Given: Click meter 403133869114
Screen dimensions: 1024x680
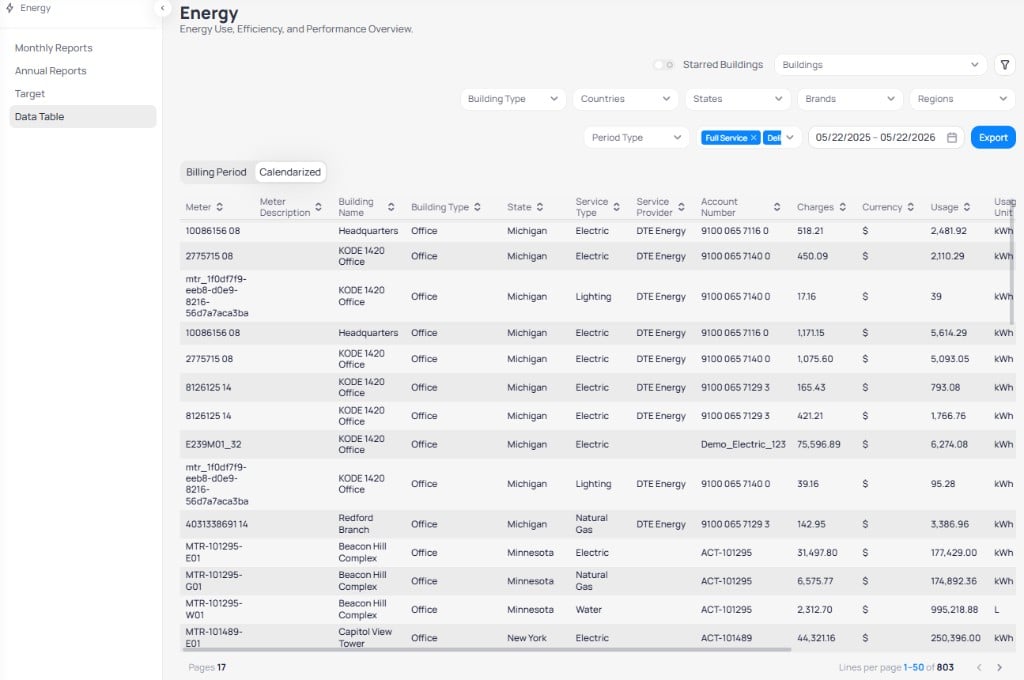Looking at the screenshot, I should tap(216, 524).
